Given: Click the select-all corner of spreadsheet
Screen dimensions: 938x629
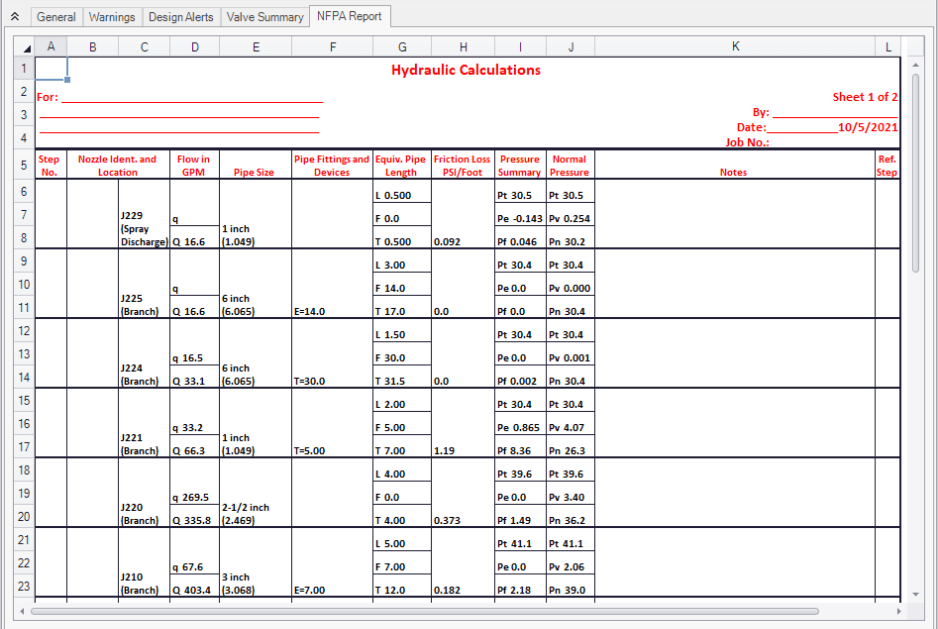Looking at the screenshot, I should click(25, 47).
